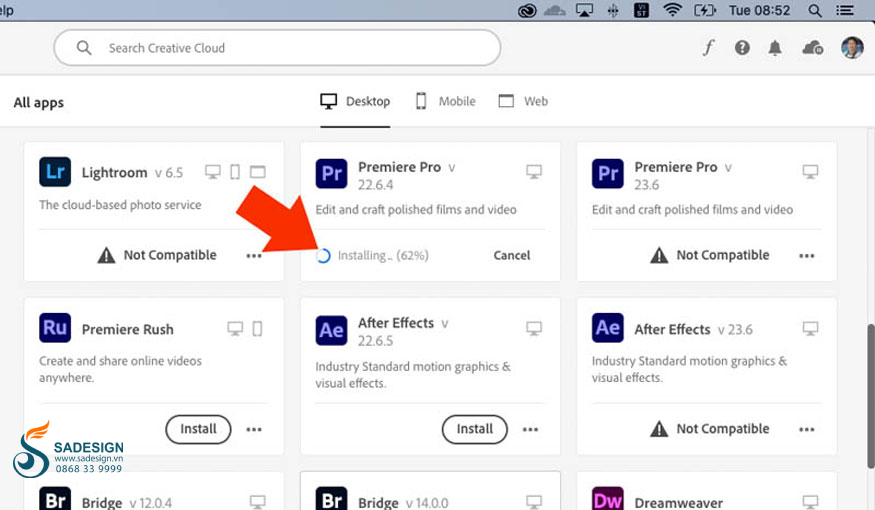Click the magnifier icon in search box
Viewport: 875px width, 510px height.
point(84,48)
